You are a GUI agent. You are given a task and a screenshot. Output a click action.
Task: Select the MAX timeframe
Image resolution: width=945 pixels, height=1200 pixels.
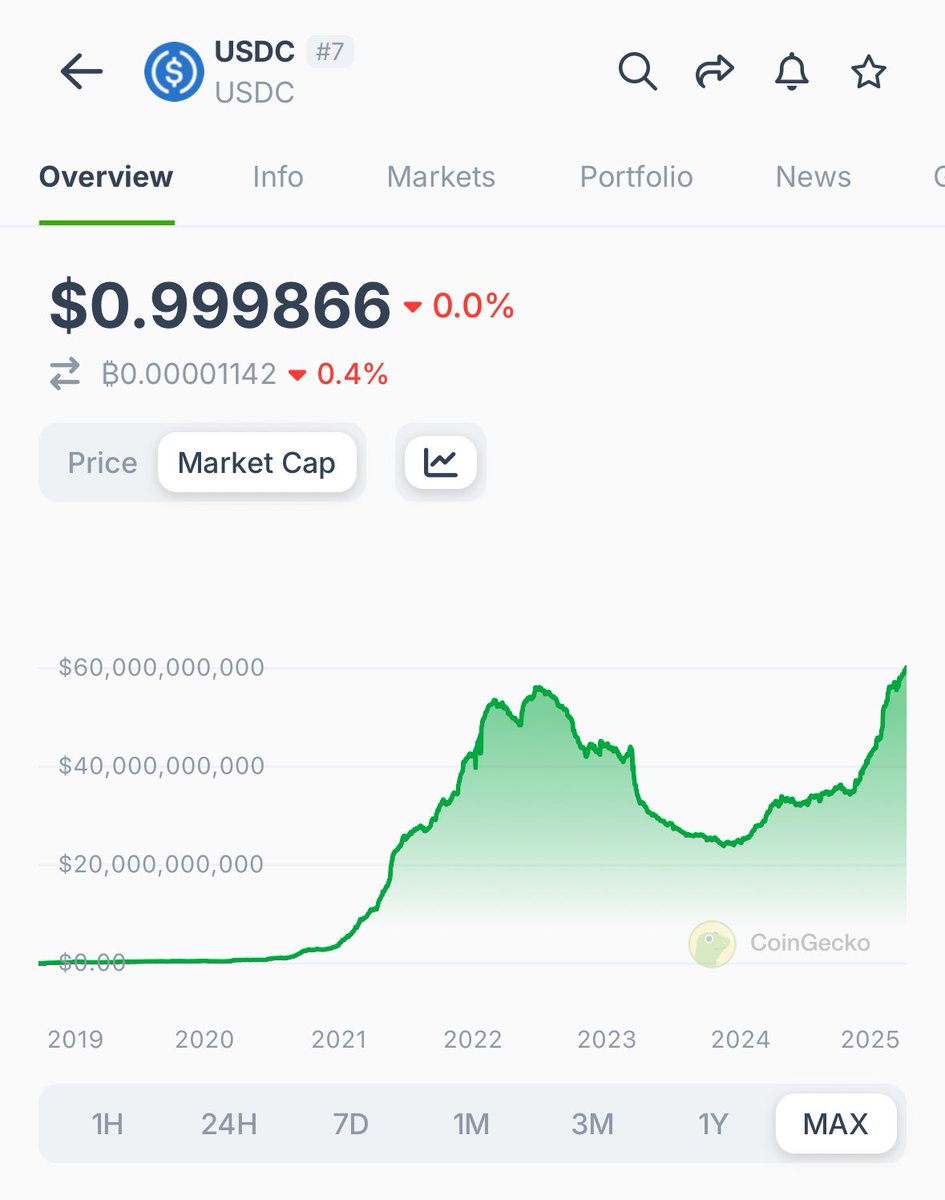[x=836, y=1123]
